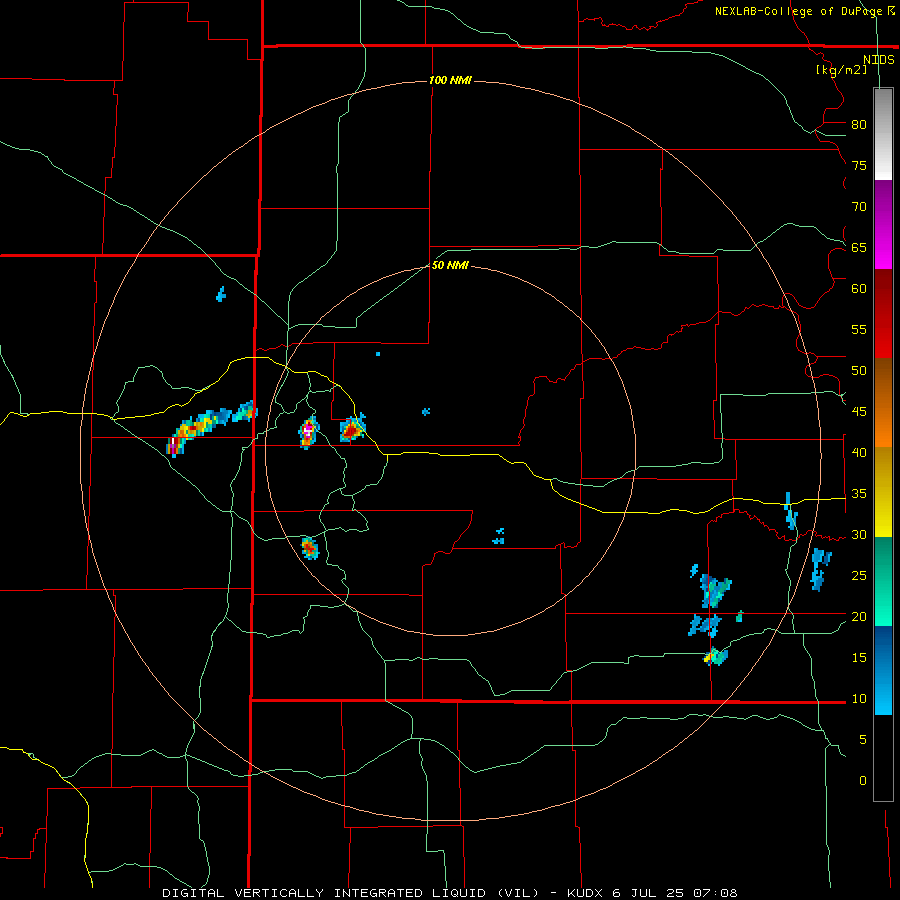This screenshot has width=900, height=900.
Task: Click the blue echo at the far east edge
Action: coord(821,569)
